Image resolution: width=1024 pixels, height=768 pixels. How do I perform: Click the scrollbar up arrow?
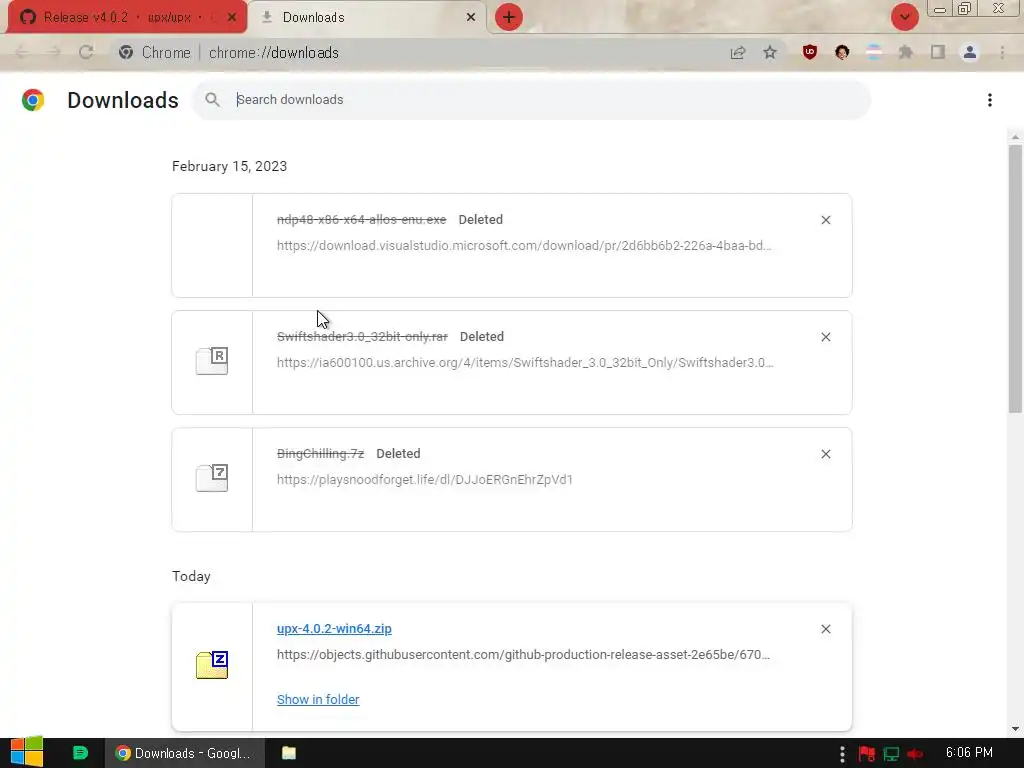[1015, 137]
